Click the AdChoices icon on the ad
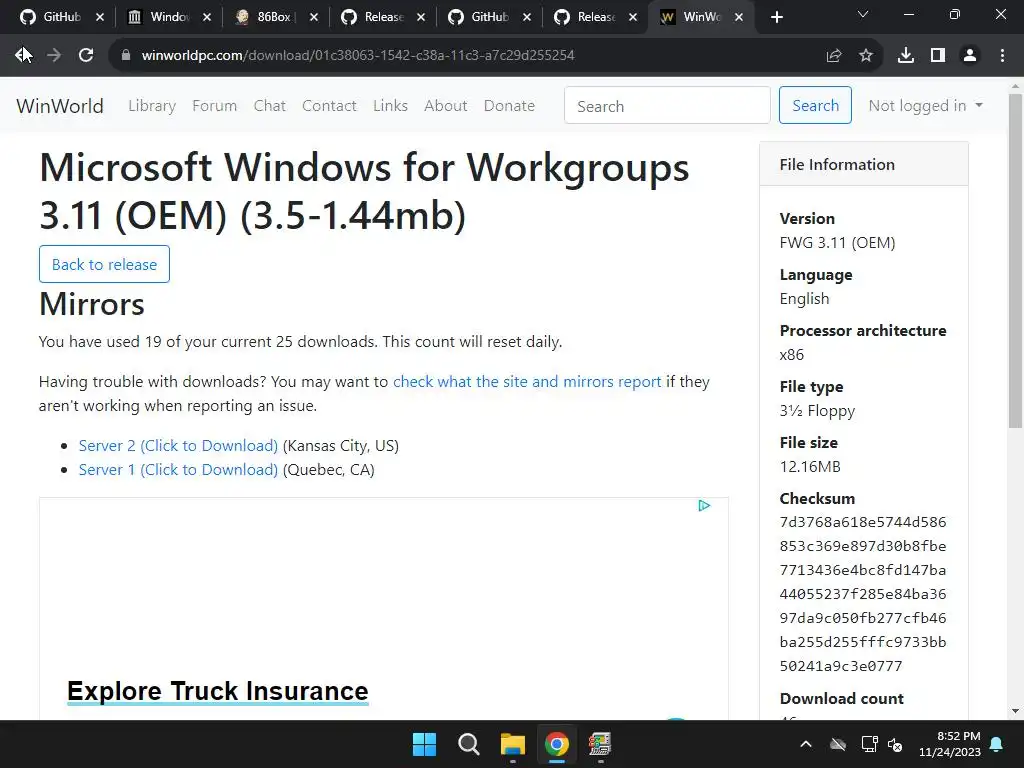Image resolution: width=1024 pixels, height=768 pixels. (x=704, y=505)
